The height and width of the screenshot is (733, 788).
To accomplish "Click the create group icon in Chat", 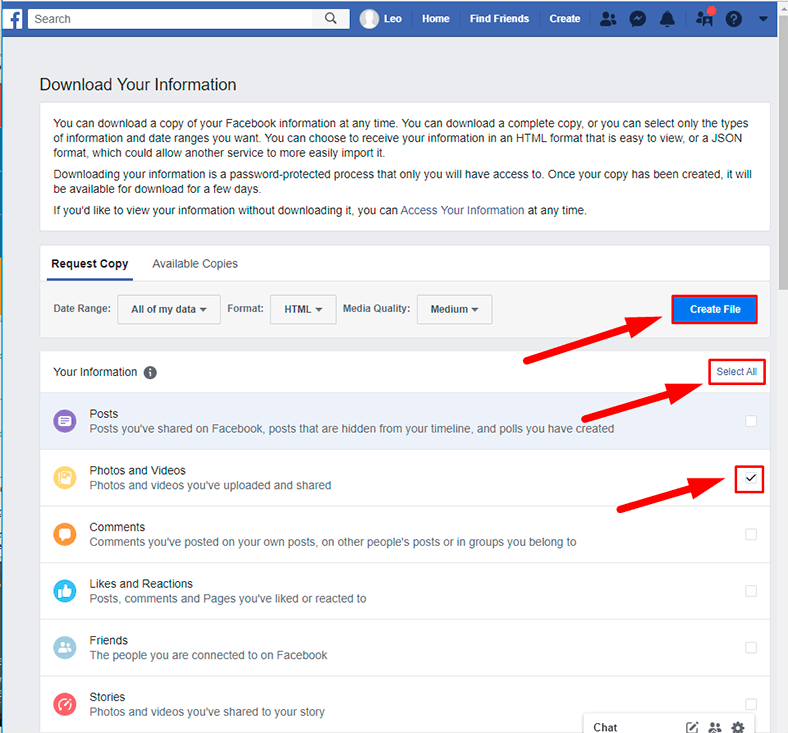I will coord(715,727).
